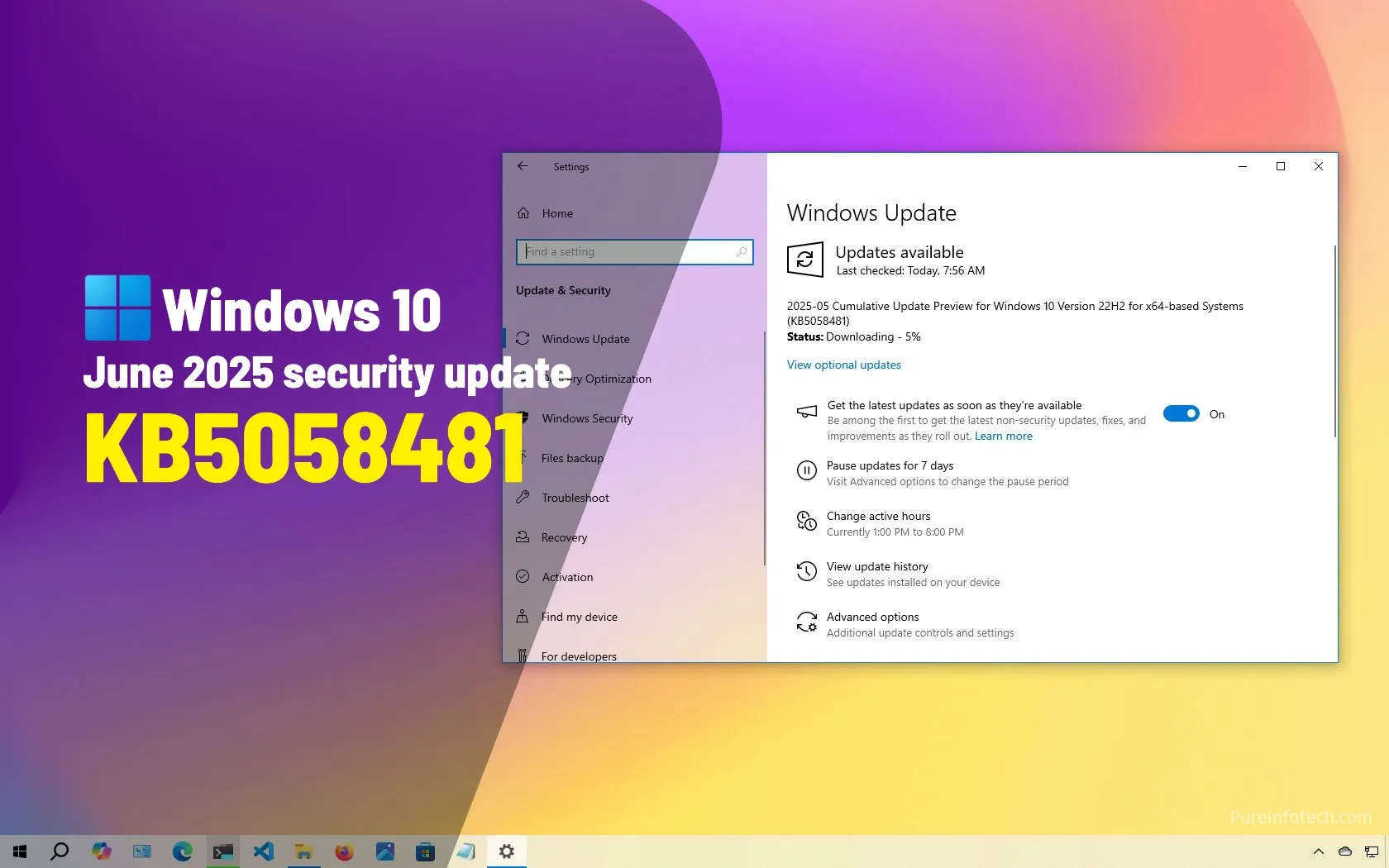Viewport: 1389px width, 868px height.
Task: Click the network tray icon
Action: coord(1372,851)
